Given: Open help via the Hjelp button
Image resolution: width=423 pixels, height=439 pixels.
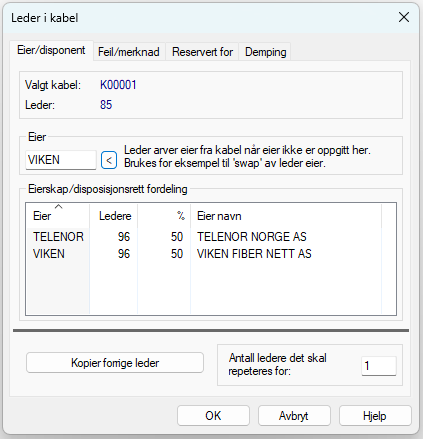Looking at the screenshot, I should point(375,416).
